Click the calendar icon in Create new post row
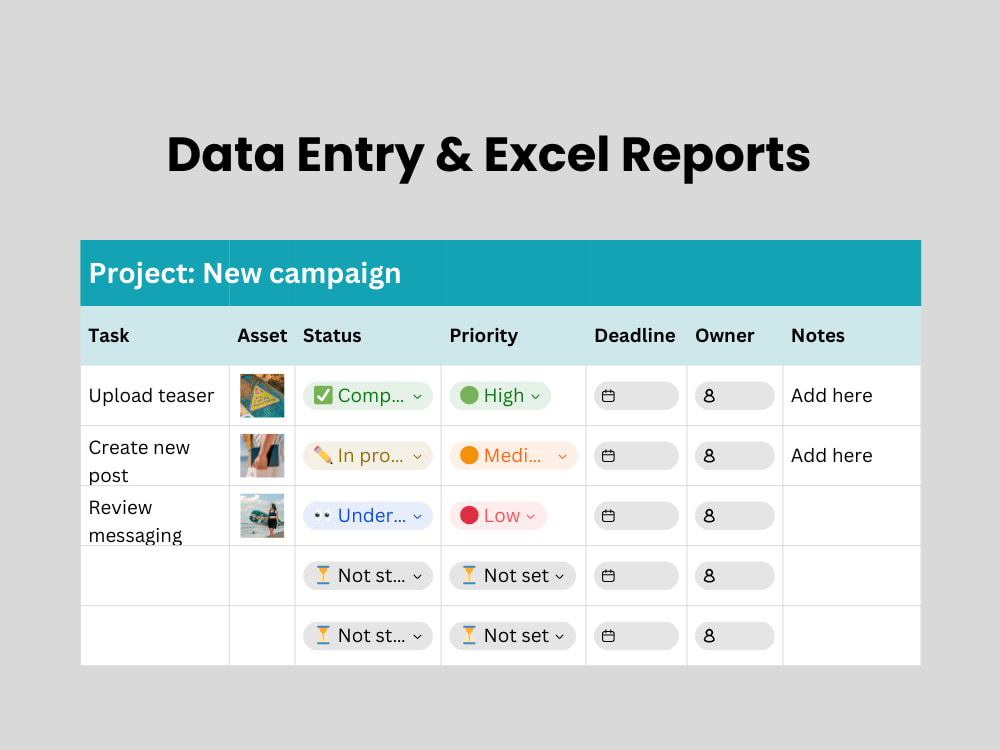The width and height of the screenshot is (1000, 750). click(608, 456)
